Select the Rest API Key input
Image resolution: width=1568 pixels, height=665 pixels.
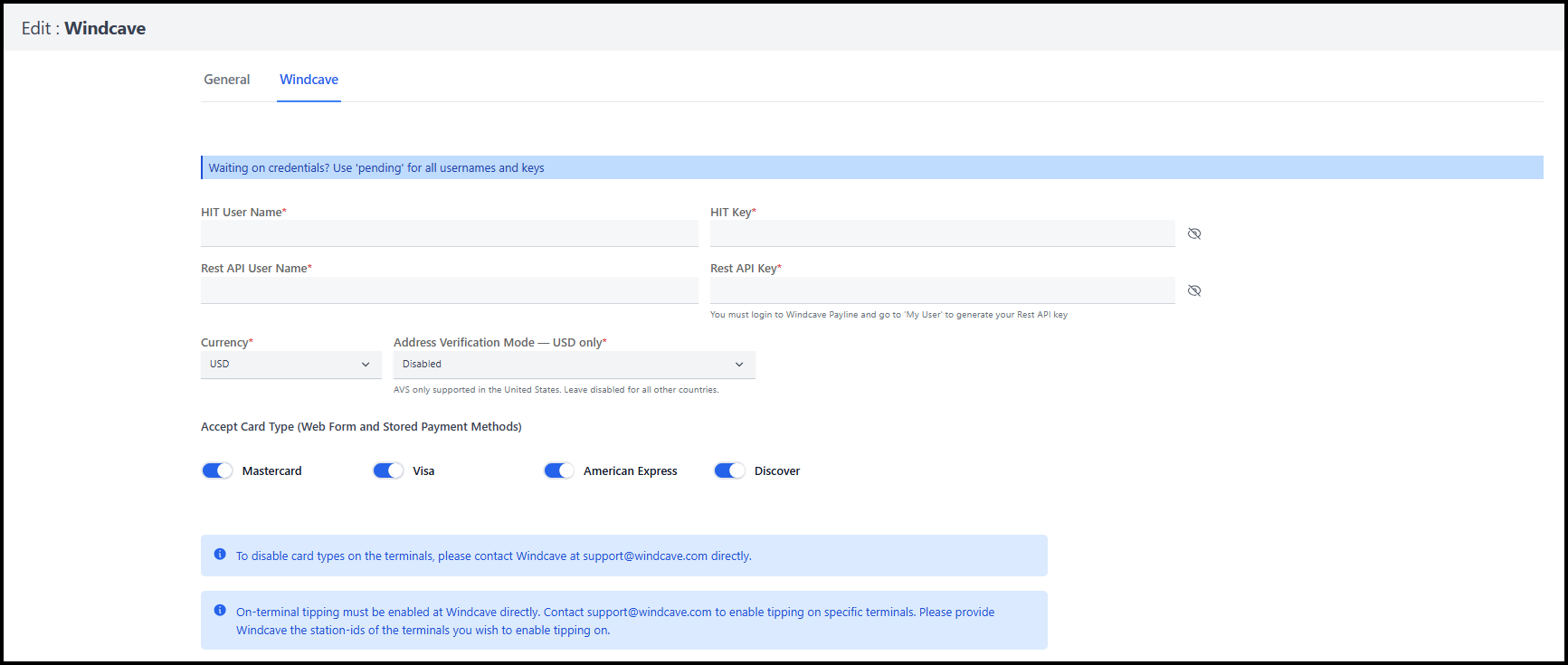[x=941, y=290]
